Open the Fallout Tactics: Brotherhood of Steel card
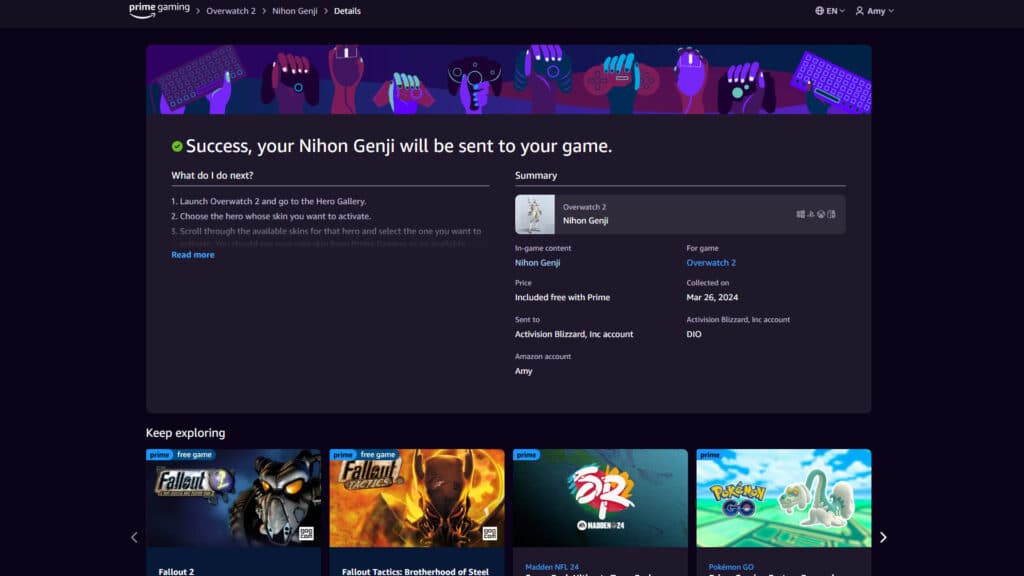 tap(417, 498)
